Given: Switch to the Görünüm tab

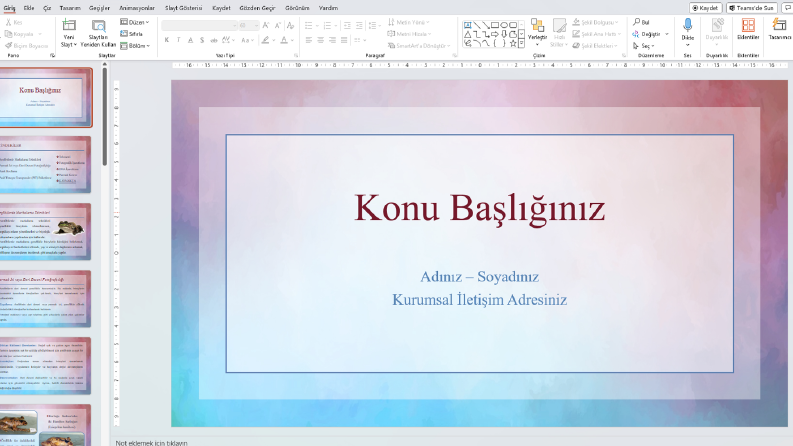Looking at the screenshot, I should 297,8.
